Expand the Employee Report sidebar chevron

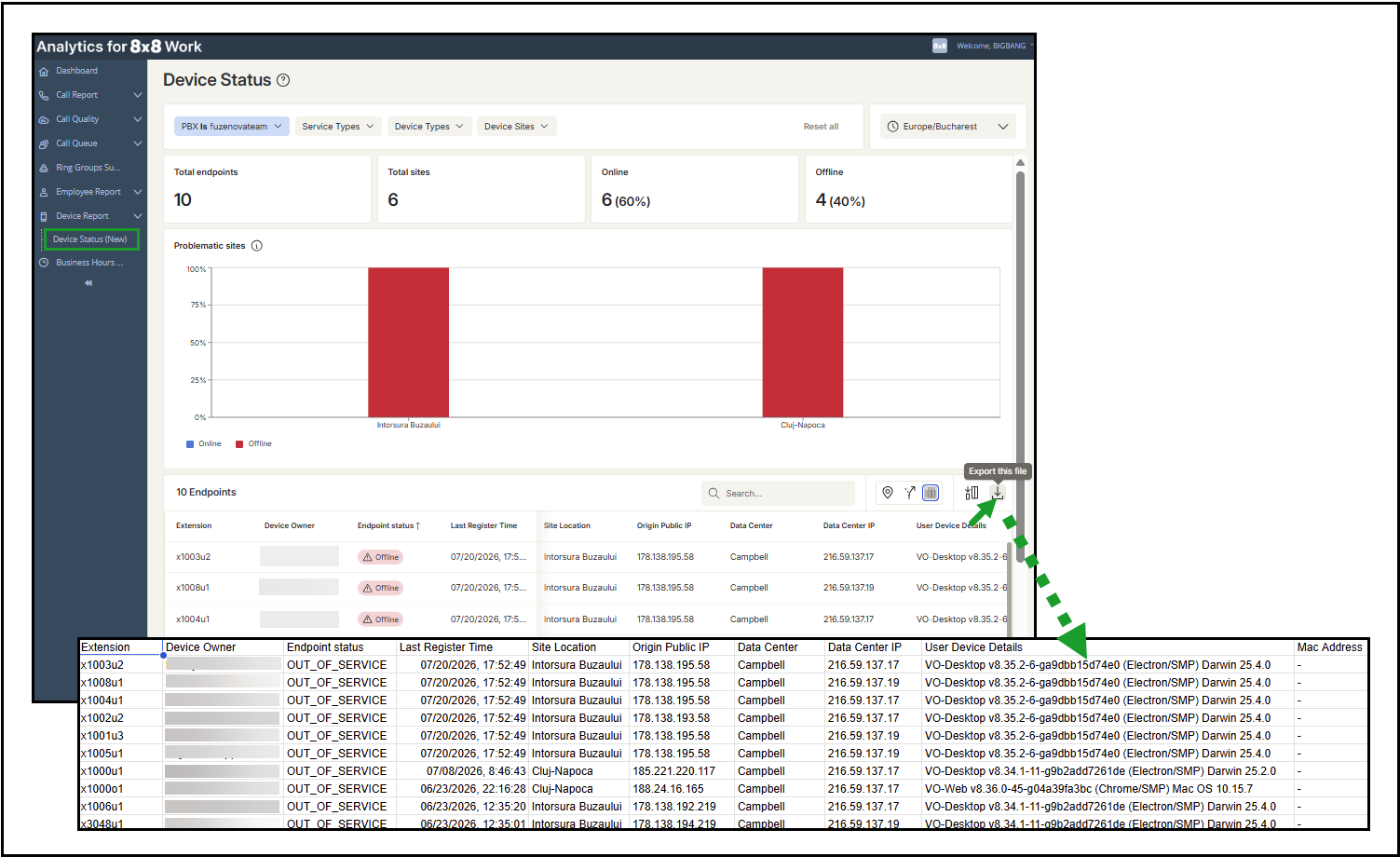(x=138, y=192)
